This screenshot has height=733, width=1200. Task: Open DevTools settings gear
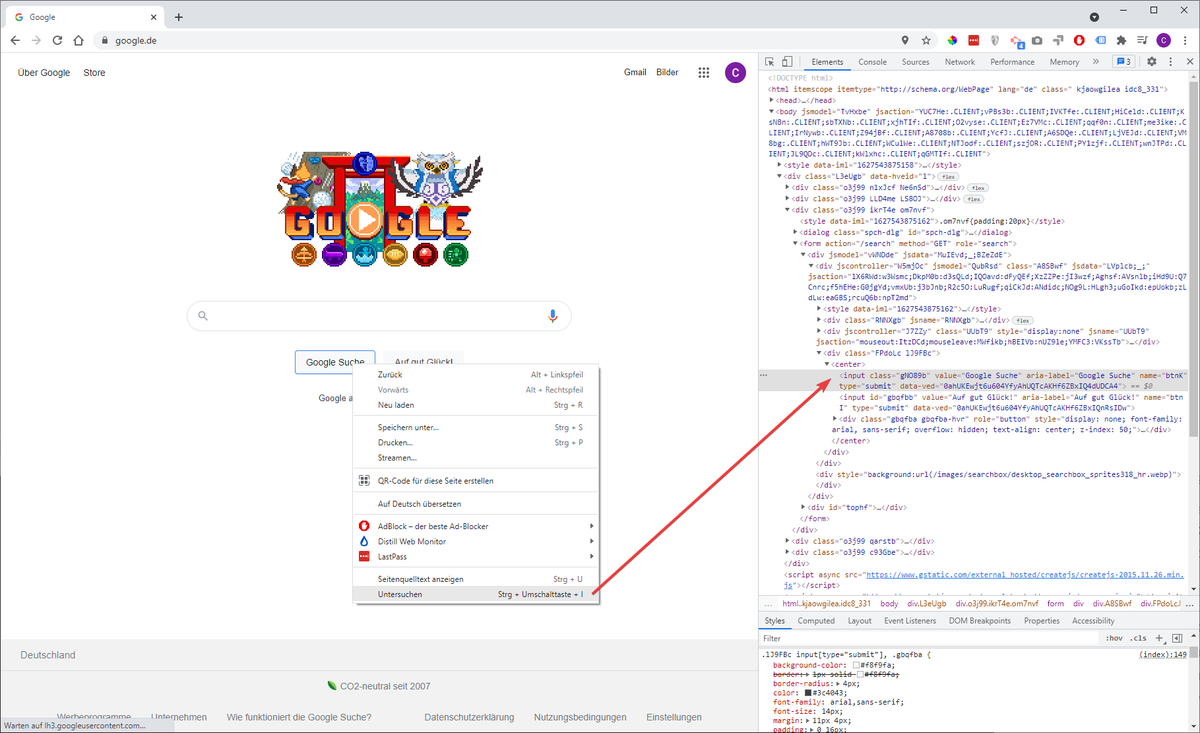tap(1151, 62)
